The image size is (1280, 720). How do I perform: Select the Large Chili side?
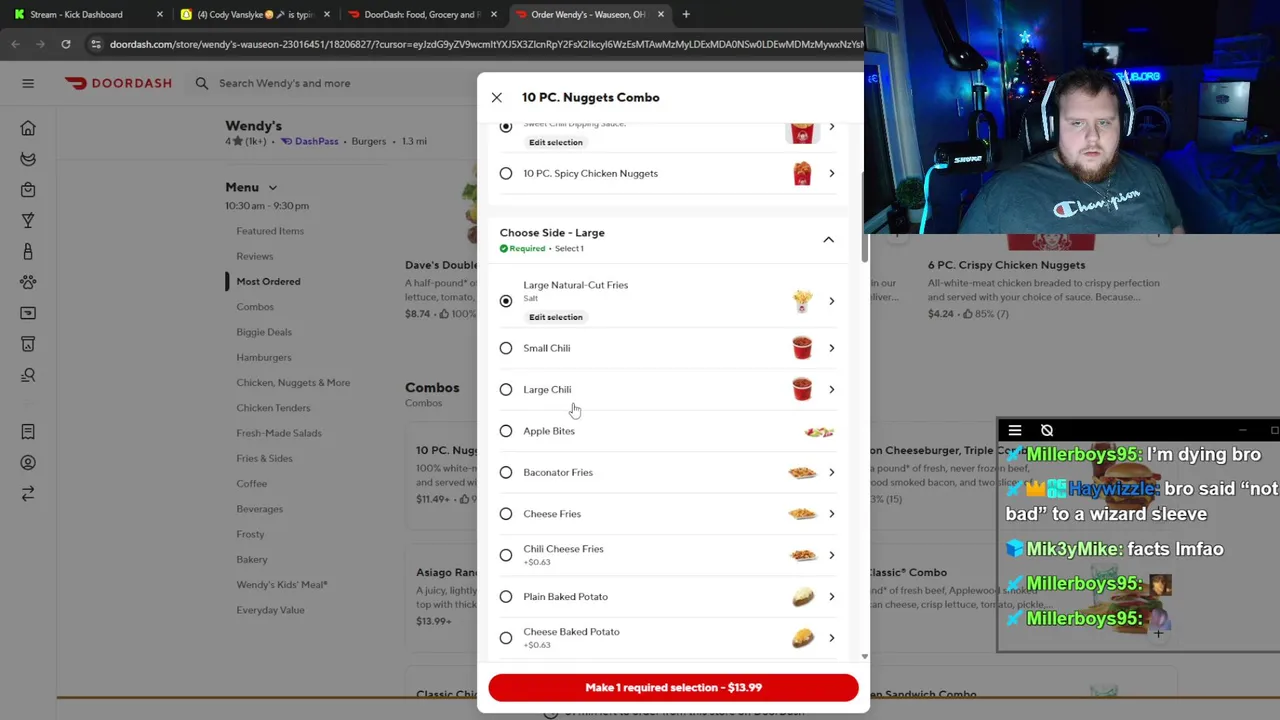coord(506,390)
